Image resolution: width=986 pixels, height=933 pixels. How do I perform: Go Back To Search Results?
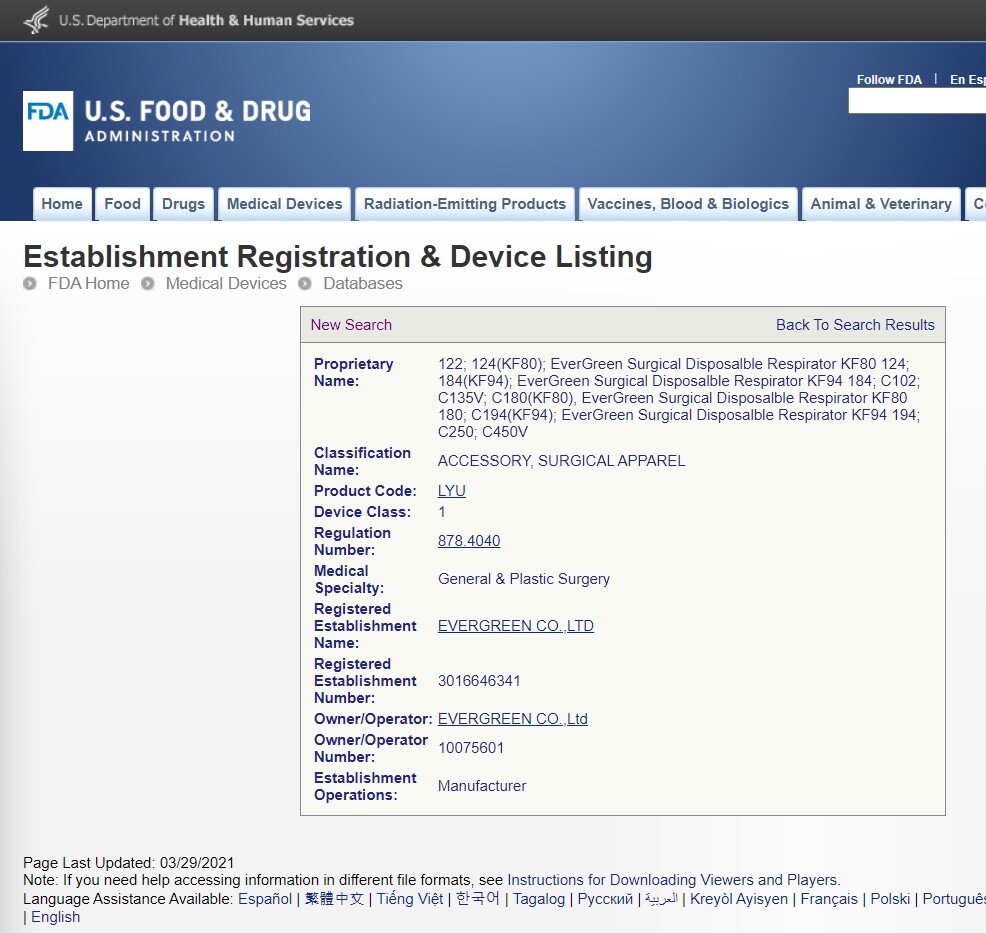pos(855,325)
